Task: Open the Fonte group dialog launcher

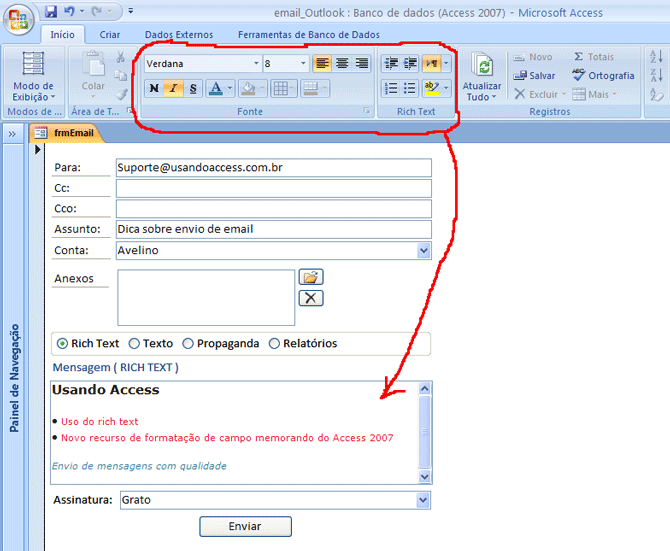Action: (367, 111)
